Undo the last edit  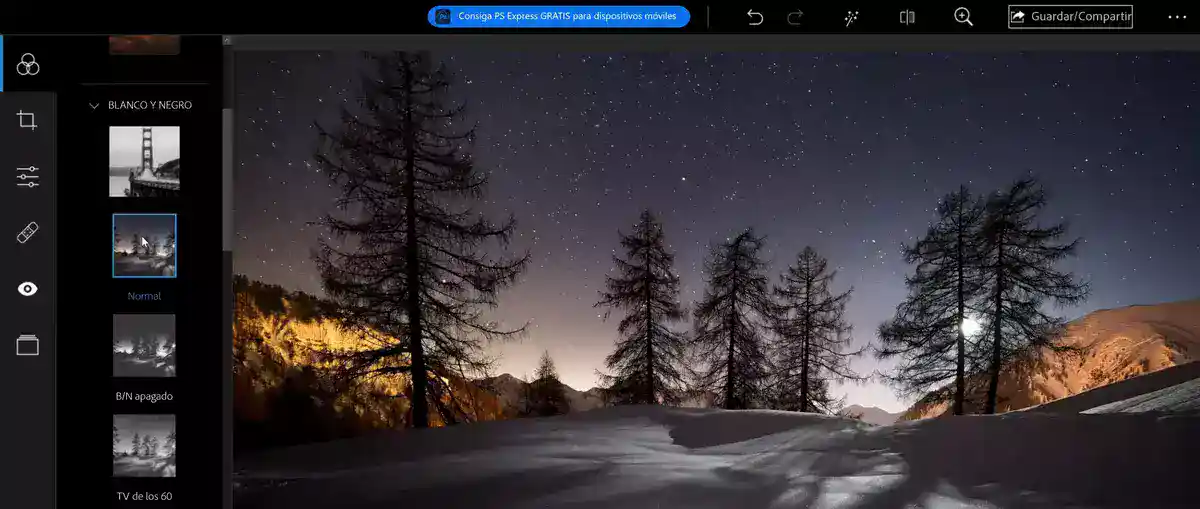point(755,17)
